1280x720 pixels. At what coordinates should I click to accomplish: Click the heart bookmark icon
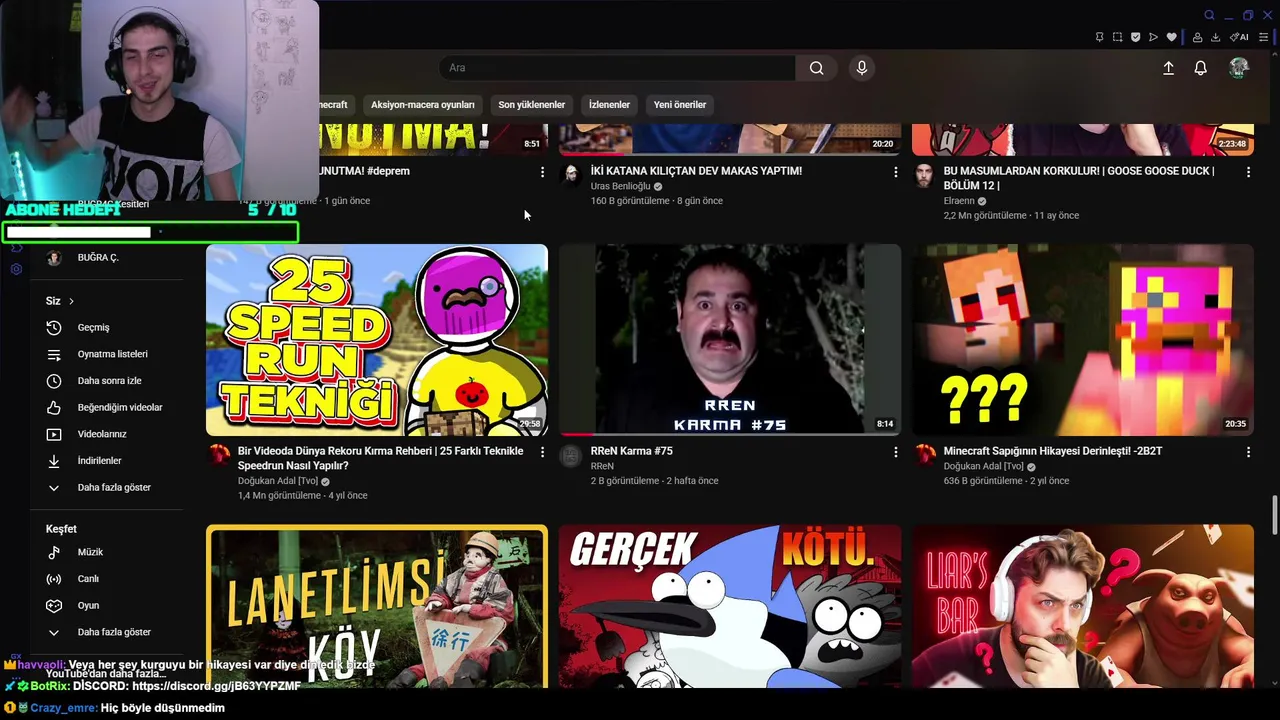click(1172, 37)
